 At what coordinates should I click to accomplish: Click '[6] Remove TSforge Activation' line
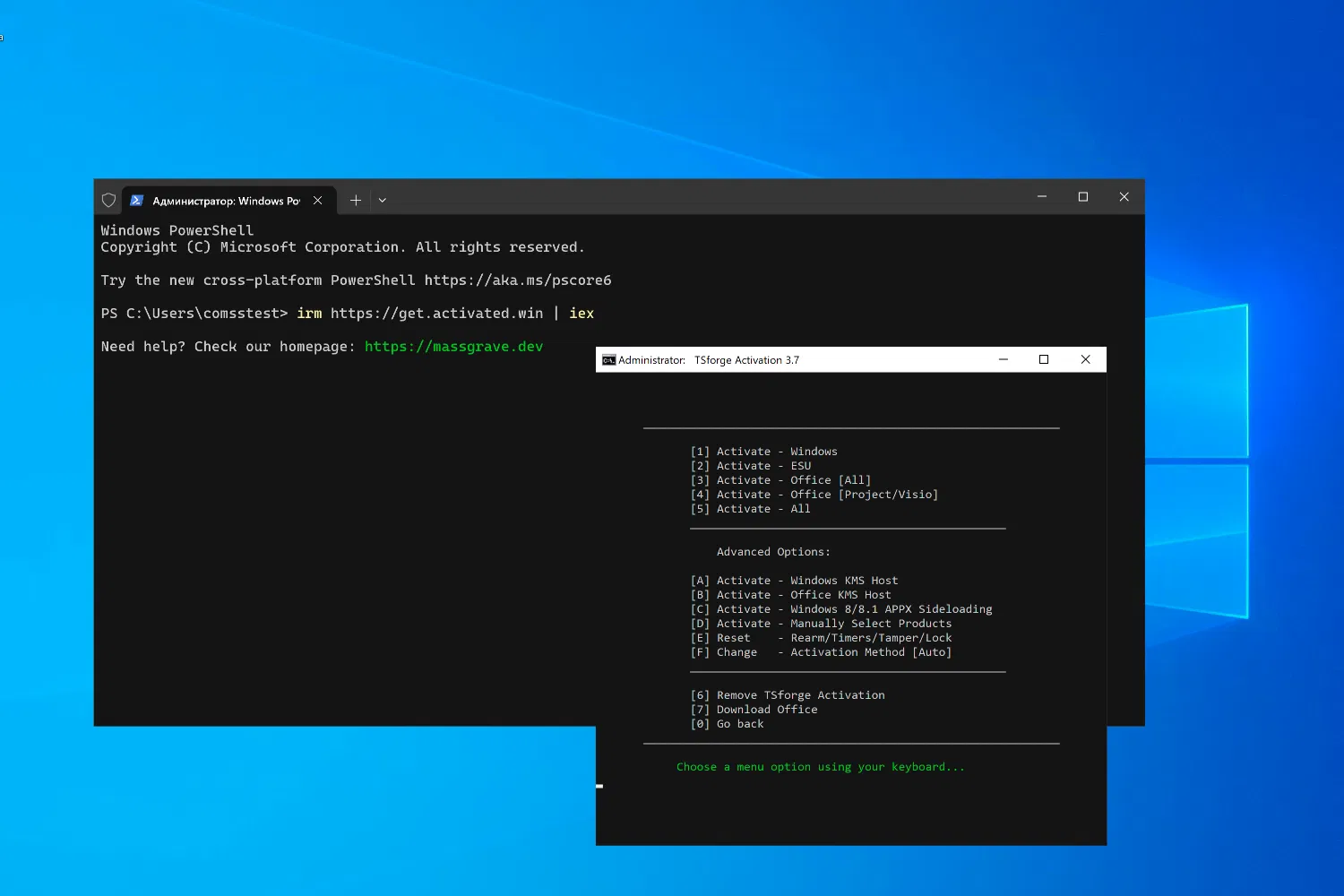[788, 695]
